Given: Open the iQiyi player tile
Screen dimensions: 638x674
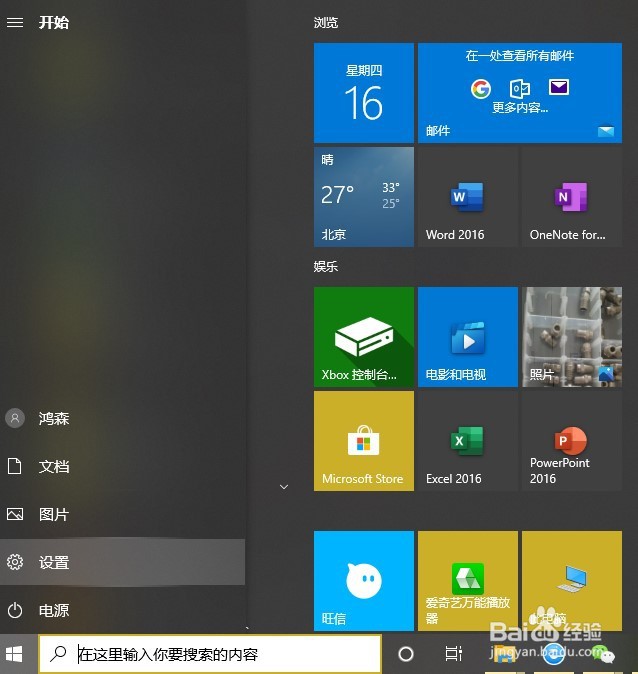Looking at the screenshot, I should pos(468,581).
